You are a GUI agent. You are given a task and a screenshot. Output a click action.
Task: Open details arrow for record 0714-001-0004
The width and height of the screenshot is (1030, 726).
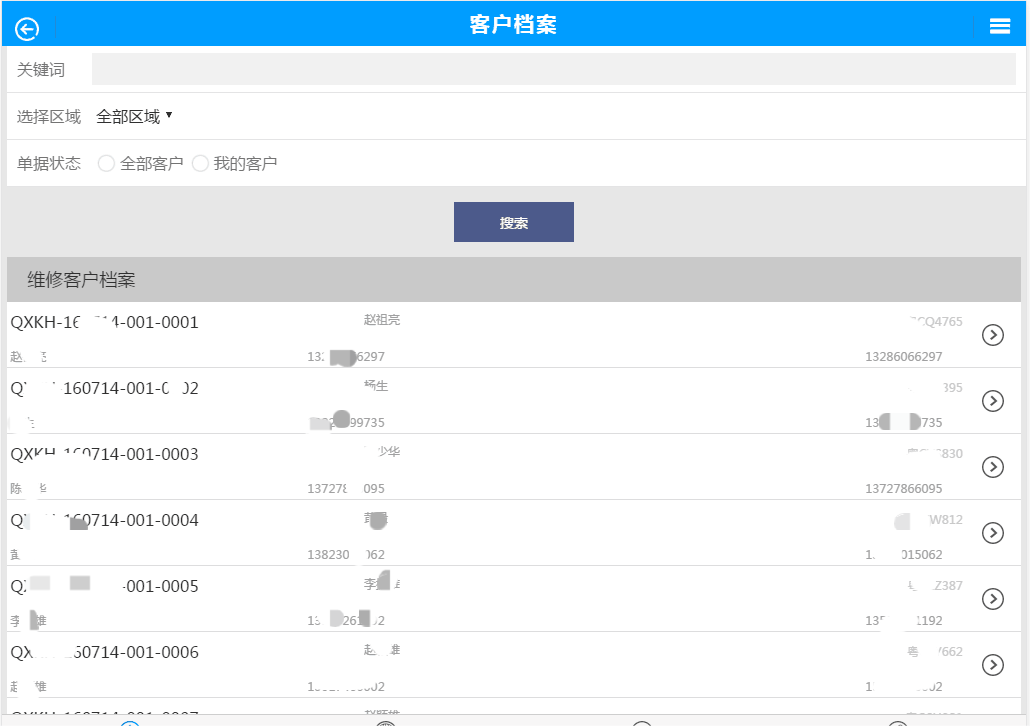point(993,533)
